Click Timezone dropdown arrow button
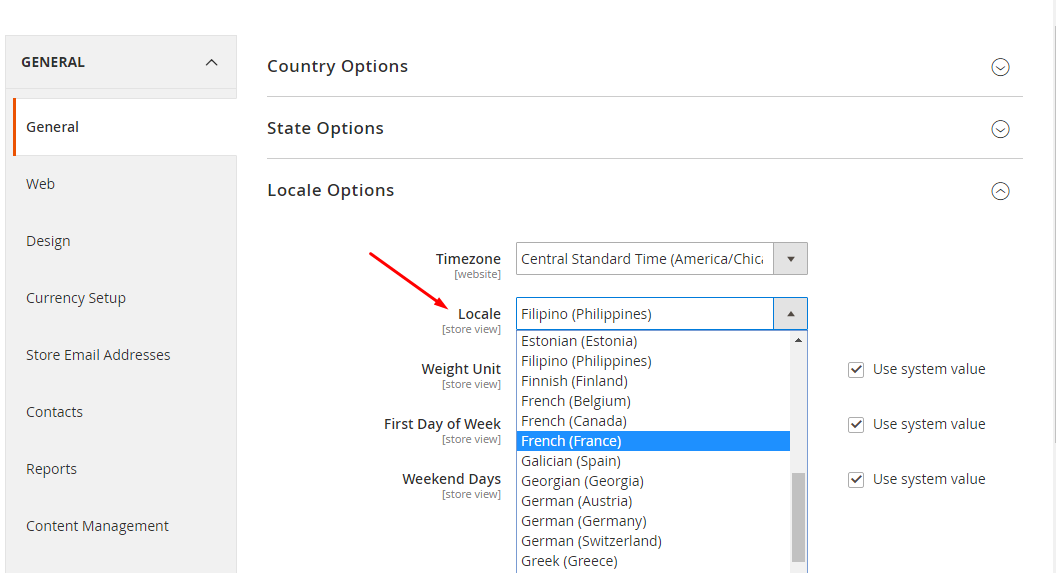The image size is (1056, 573). coord(790,259)
